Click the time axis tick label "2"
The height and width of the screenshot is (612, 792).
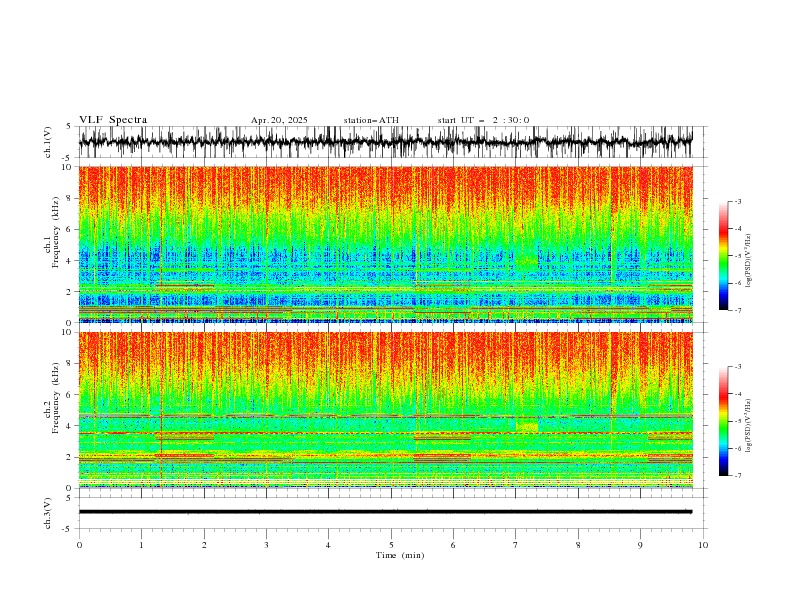point(204,545)
